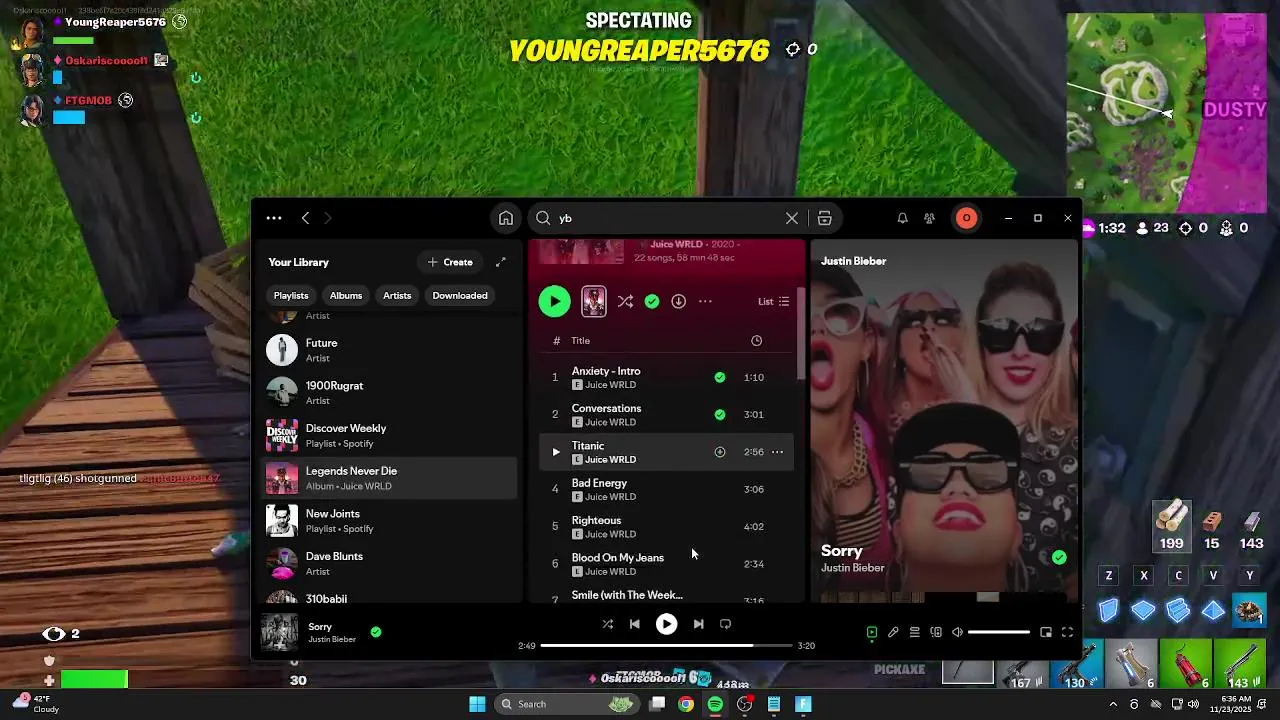The height and width of the screenshot is (720, 1280).
Task: Open the Spotify three-dot main menu
Action: 274,218
